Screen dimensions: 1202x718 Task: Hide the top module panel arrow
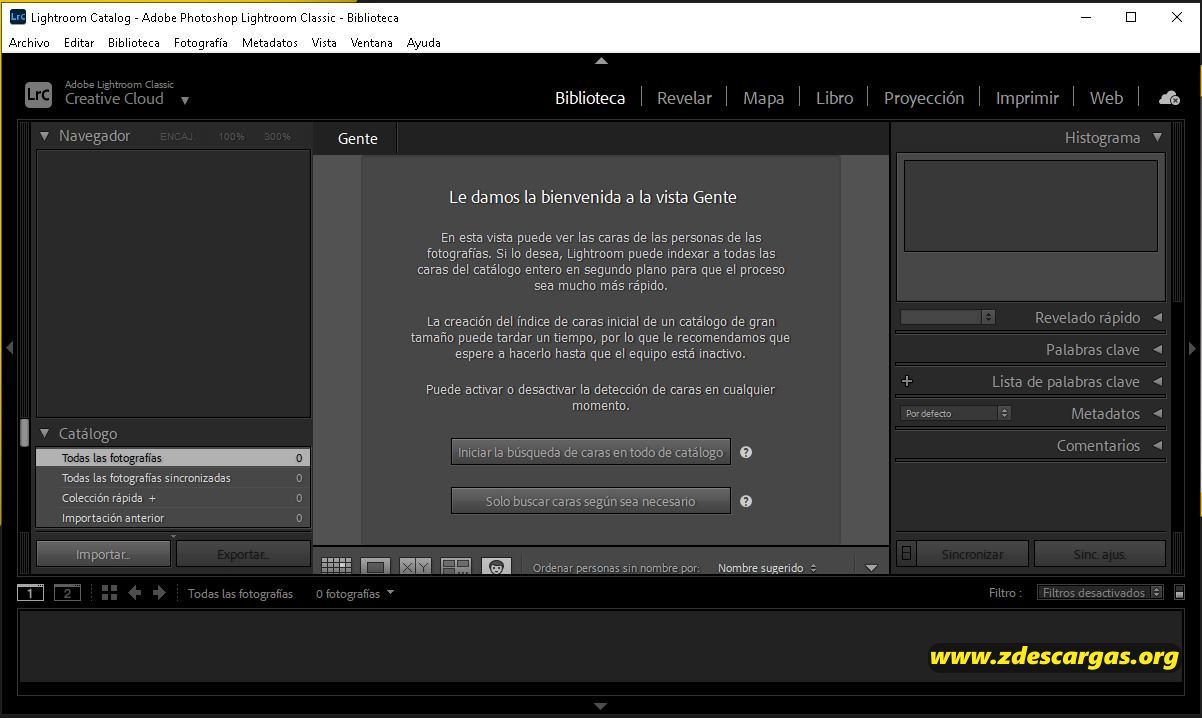601,61
